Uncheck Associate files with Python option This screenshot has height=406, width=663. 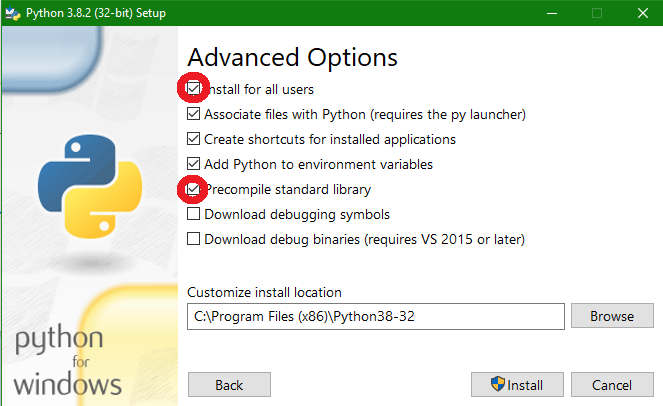coord(193,114)
